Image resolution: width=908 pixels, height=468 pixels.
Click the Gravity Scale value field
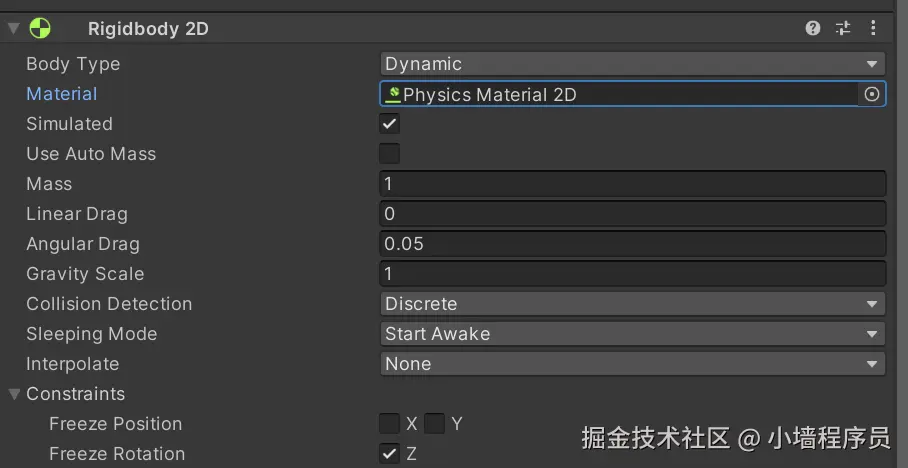633,274
